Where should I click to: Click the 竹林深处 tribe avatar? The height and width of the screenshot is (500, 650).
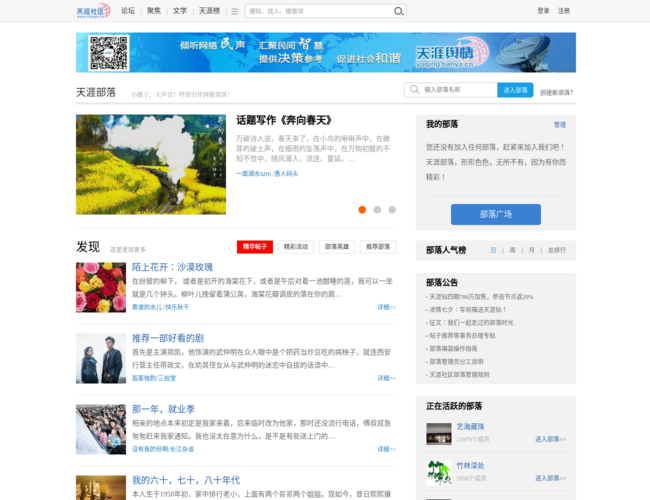coord(439,473)
